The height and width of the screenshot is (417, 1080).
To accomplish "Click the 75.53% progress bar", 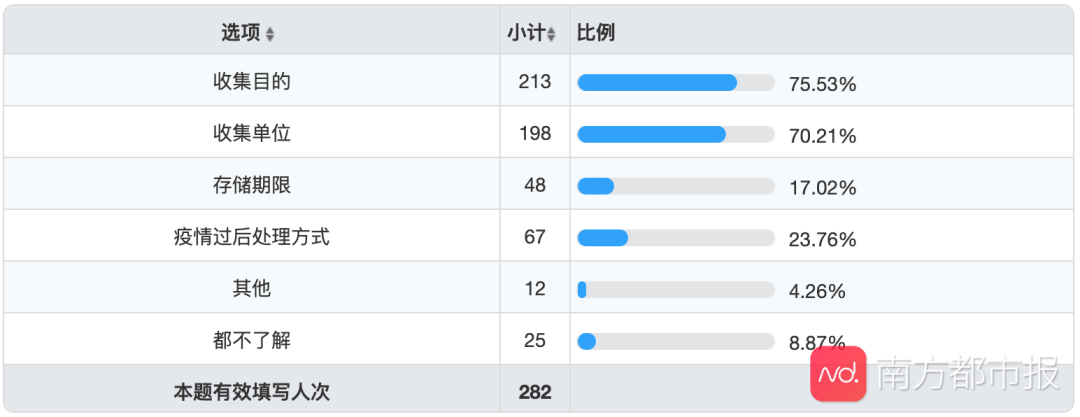I will pos(676,83).
